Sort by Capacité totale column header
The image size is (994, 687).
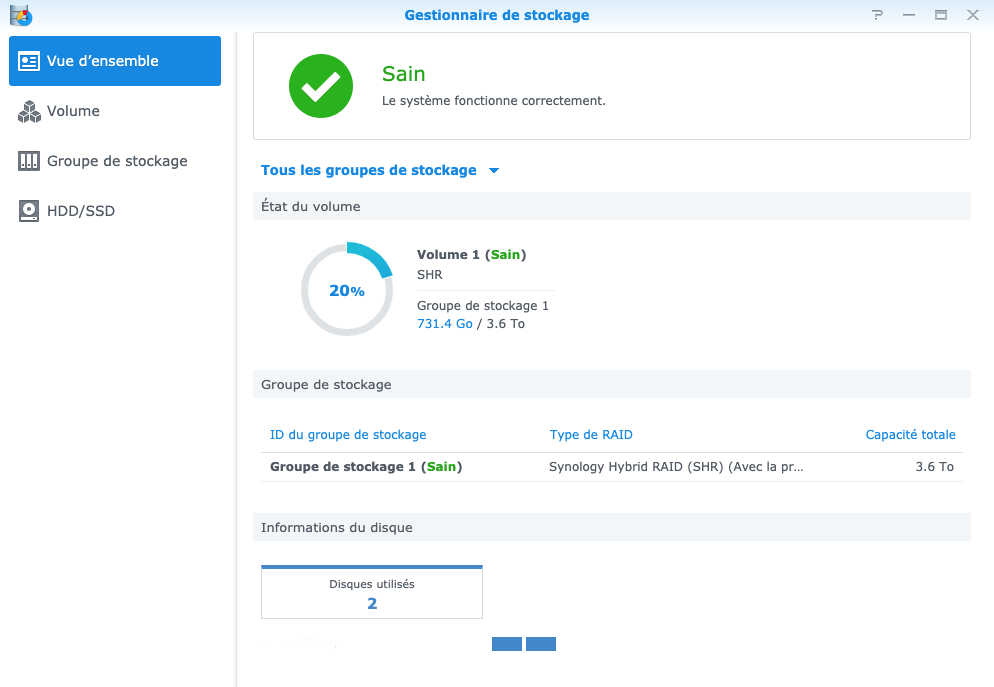(910, 435)
